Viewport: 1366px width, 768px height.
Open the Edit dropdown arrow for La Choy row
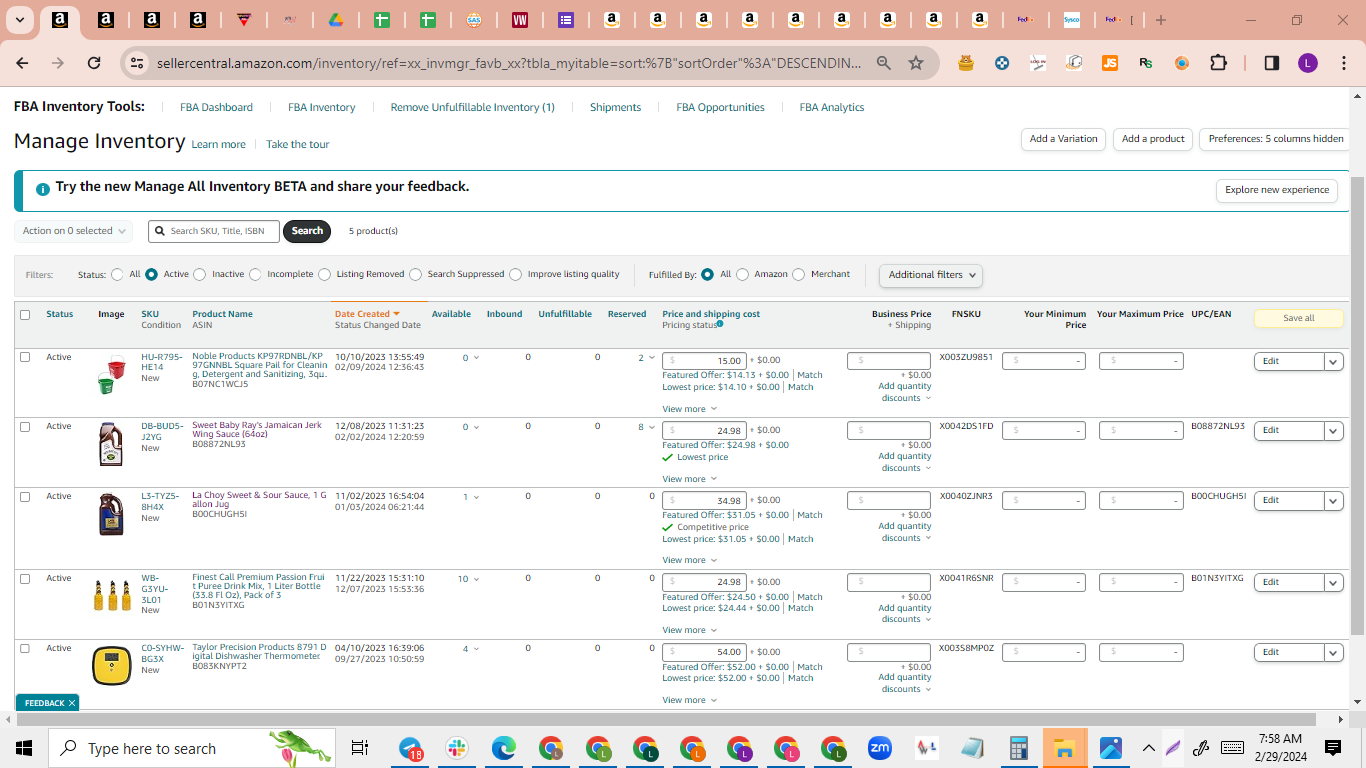[x=1333, y=501]
